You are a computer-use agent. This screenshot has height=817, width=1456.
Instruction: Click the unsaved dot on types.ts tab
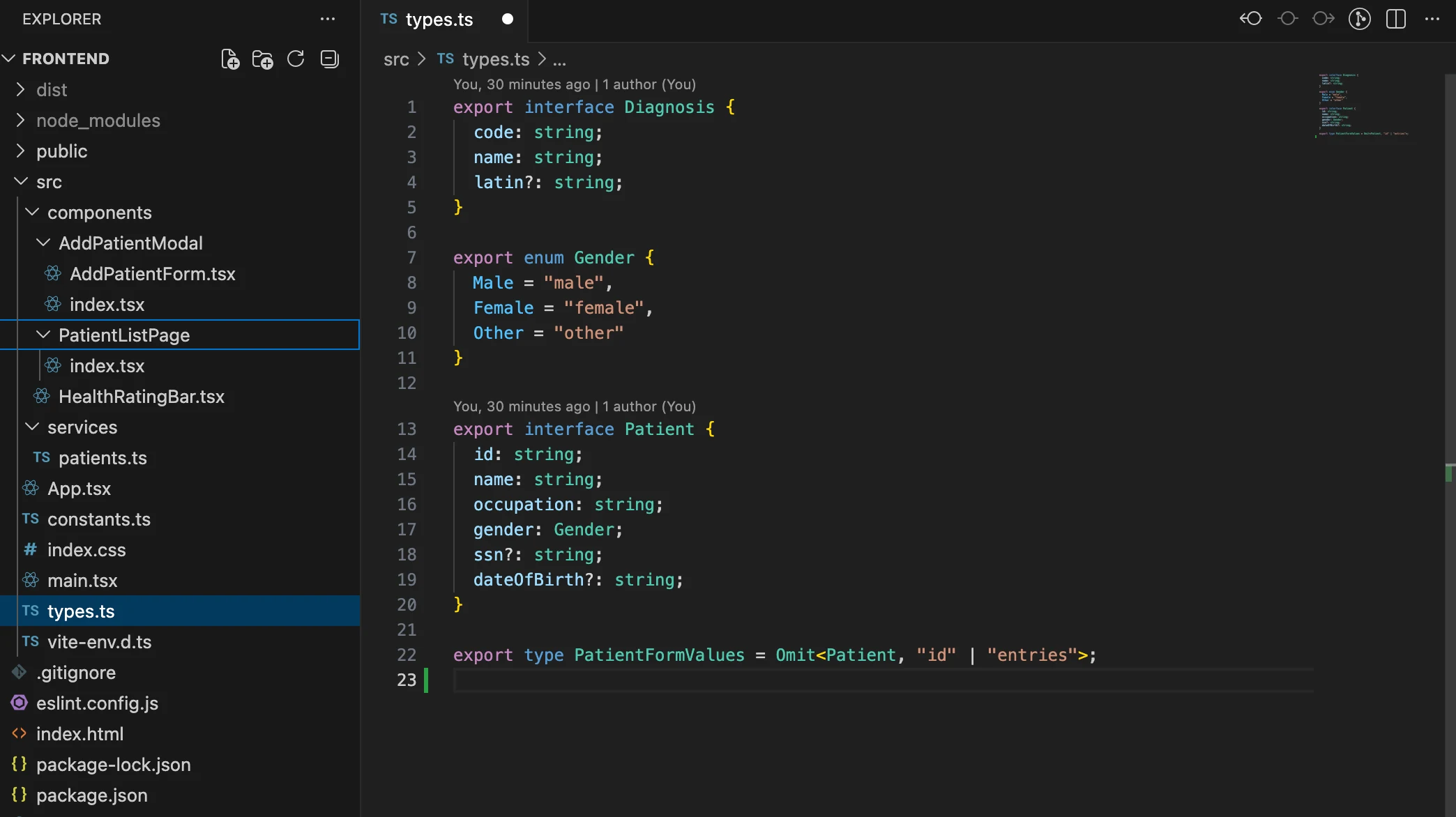[x=508, y=19]
